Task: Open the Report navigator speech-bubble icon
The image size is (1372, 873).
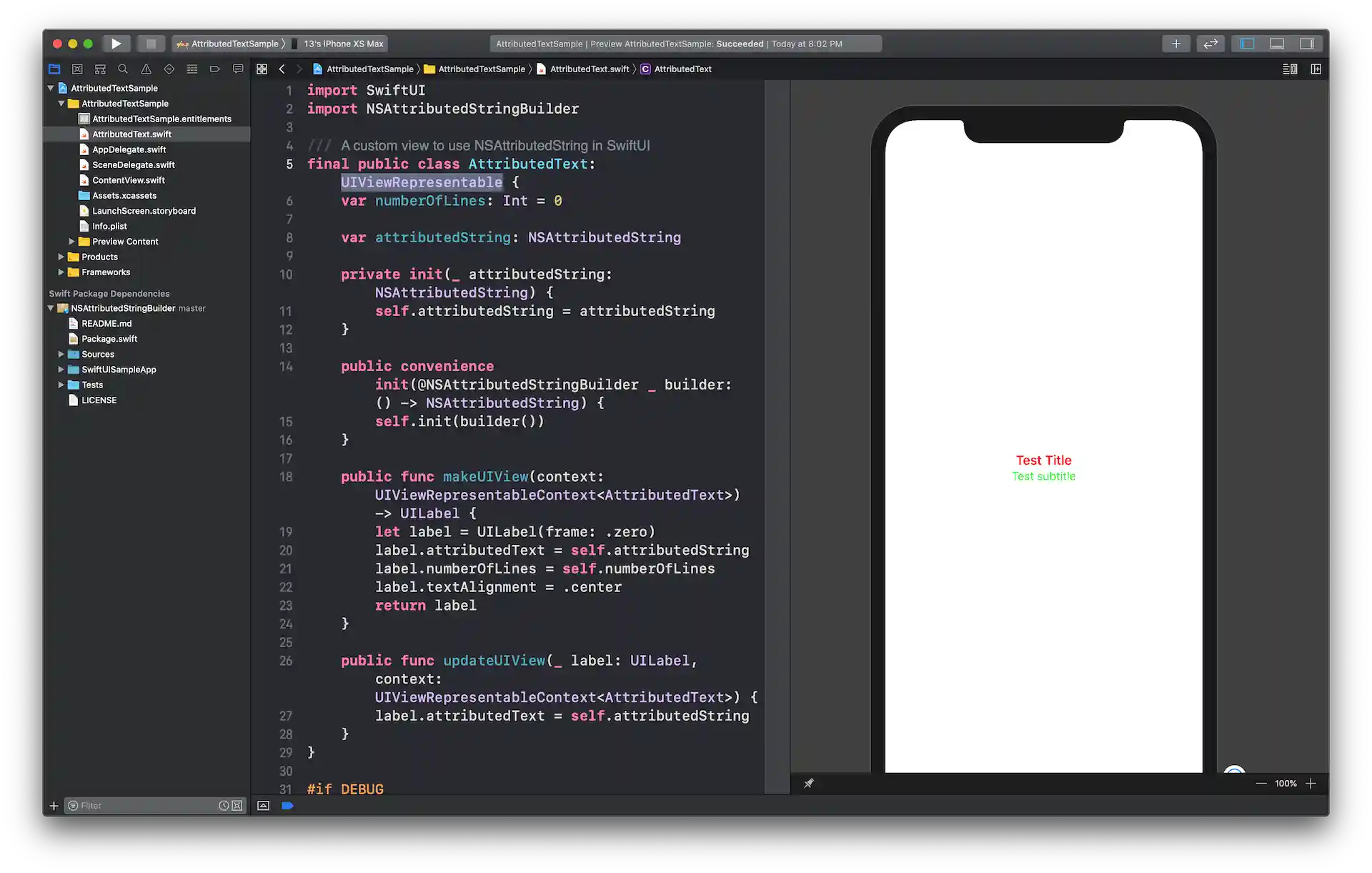Action: (x=237, y=69)
